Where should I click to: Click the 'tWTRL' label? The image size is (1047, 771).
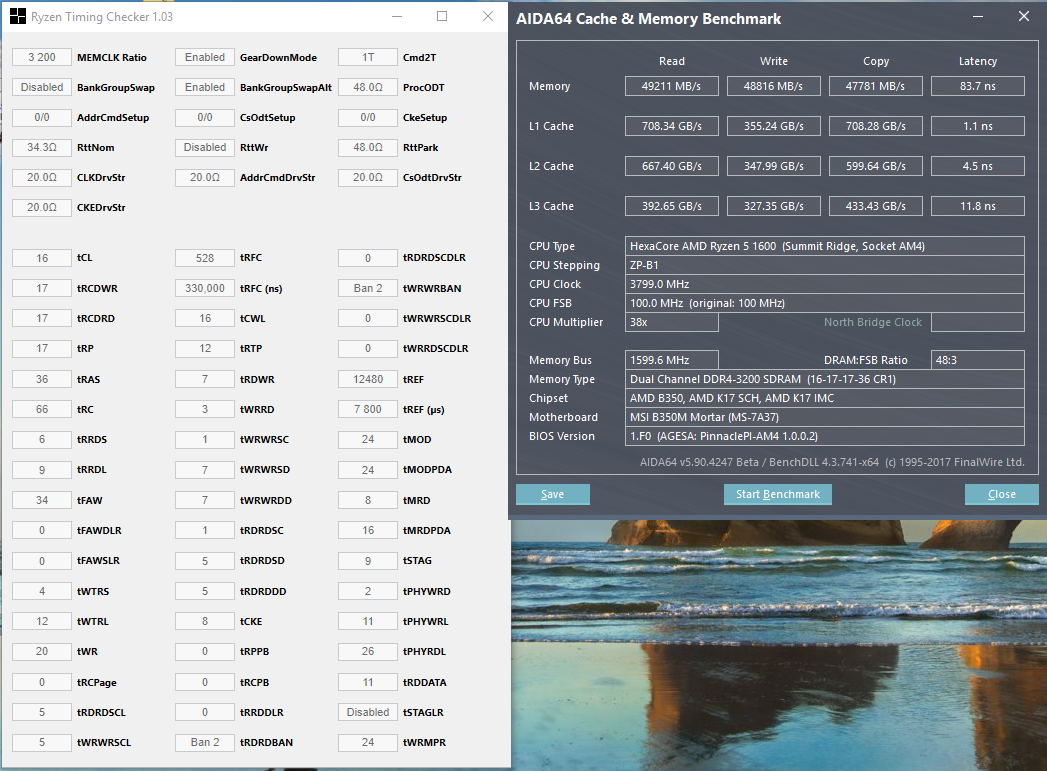(93, 621)
